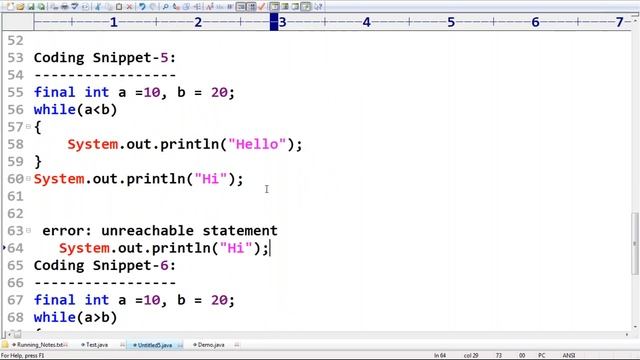640x360 pixels.
Task: Click the 'ln 64' status bar entry
Action: 440,356
